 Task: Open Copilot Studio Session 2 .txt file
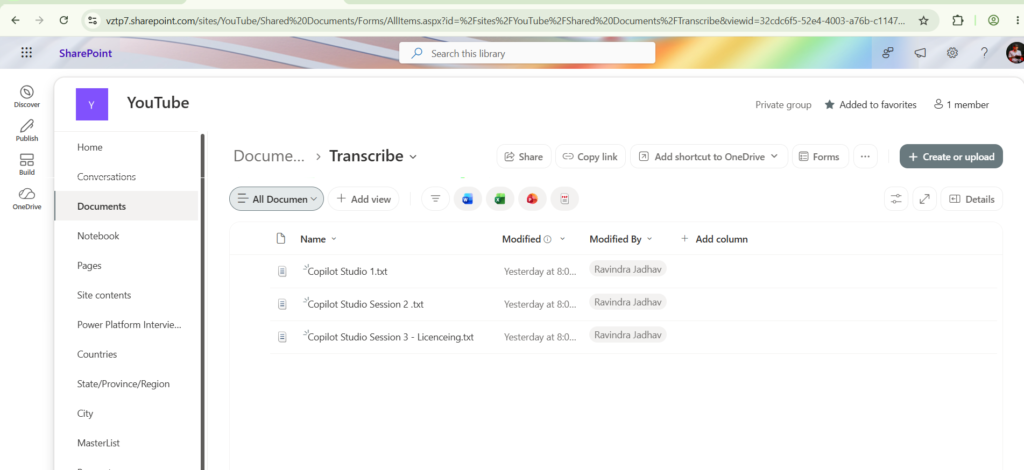click(366, 304)
